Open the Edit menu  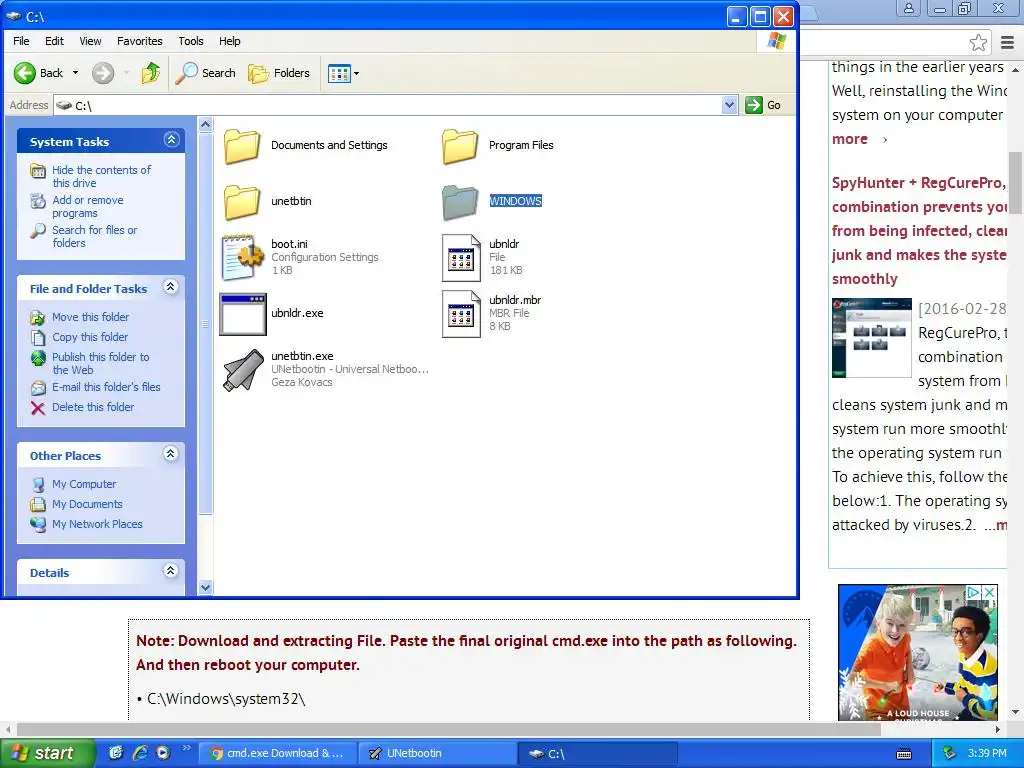point(54,41)
